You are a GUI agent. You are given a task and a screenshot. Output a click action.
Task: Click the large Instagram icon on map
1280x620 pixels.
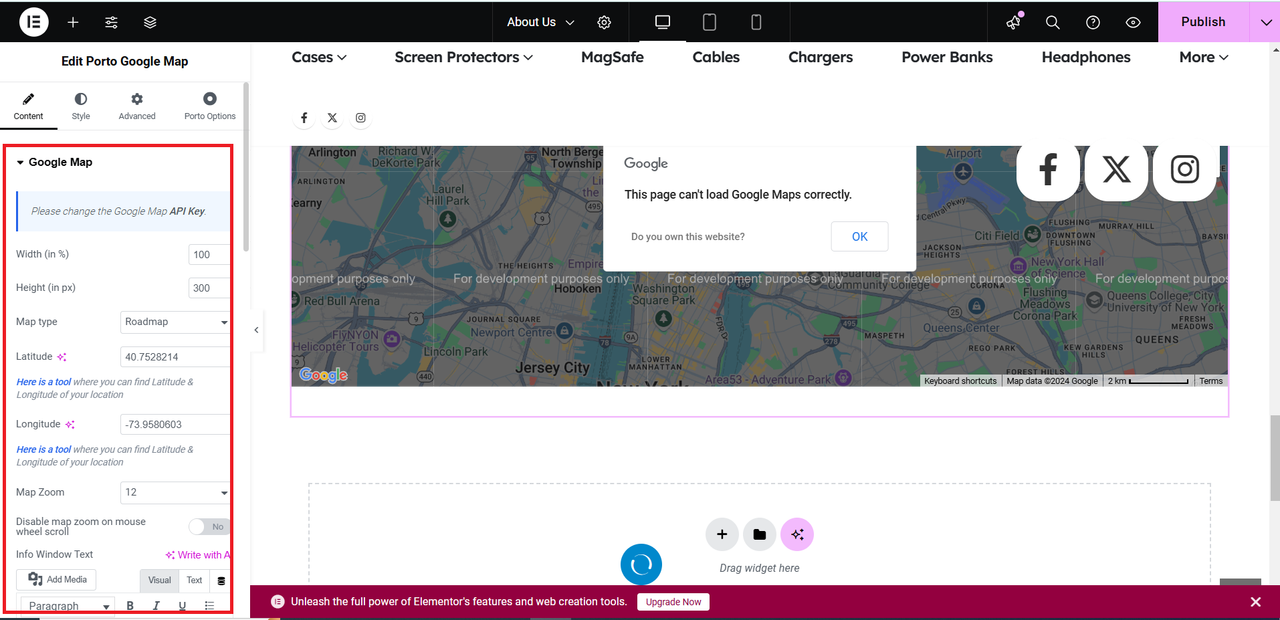coord(1185,169)
